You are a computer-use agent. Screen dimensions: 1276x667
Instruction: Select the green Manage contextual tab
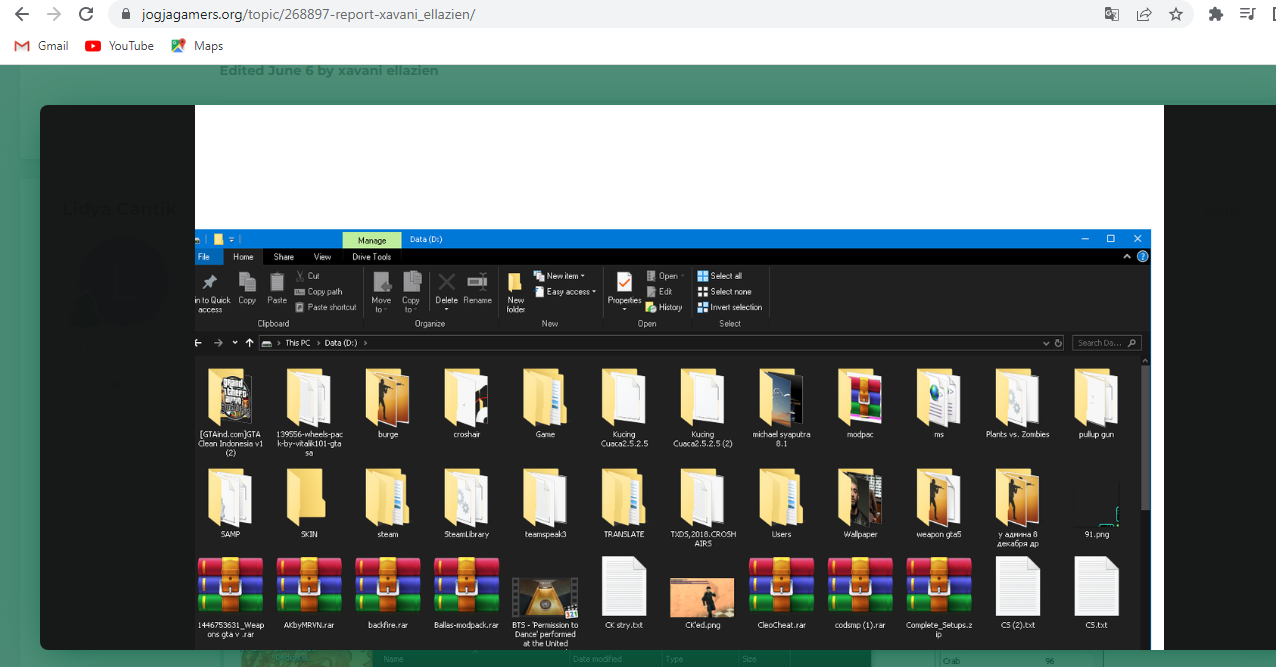coord(372,240)
